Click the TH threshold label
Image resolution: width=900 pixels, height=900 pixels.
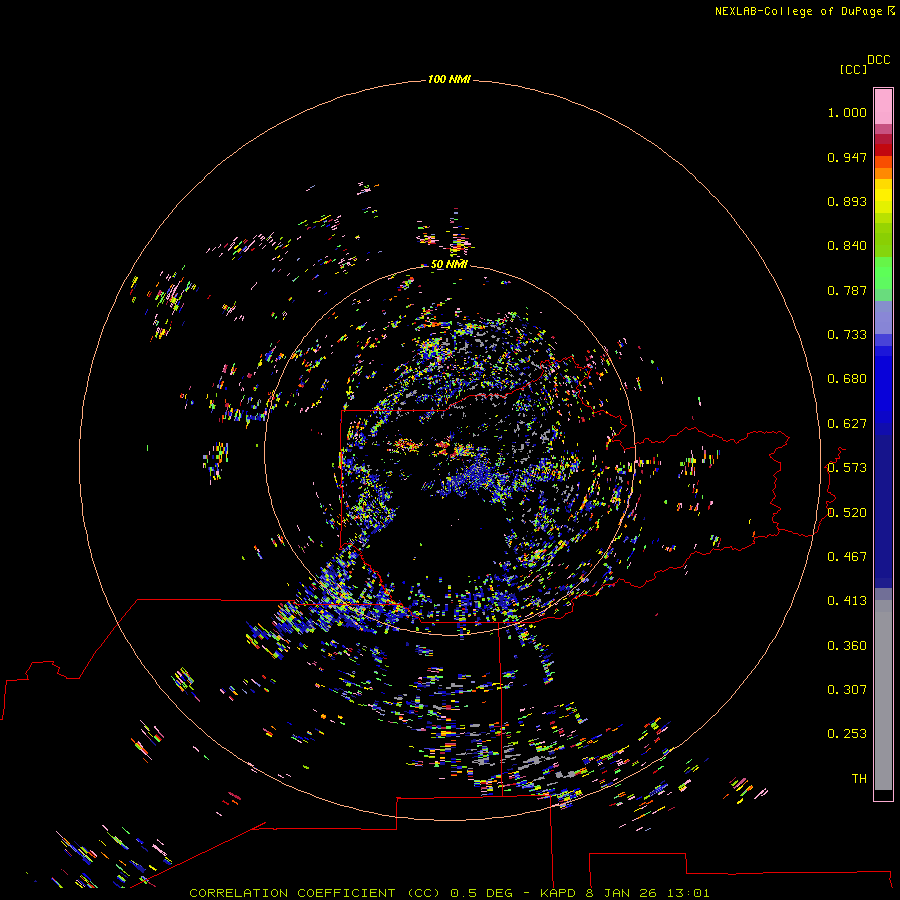[x=859, y=779]
